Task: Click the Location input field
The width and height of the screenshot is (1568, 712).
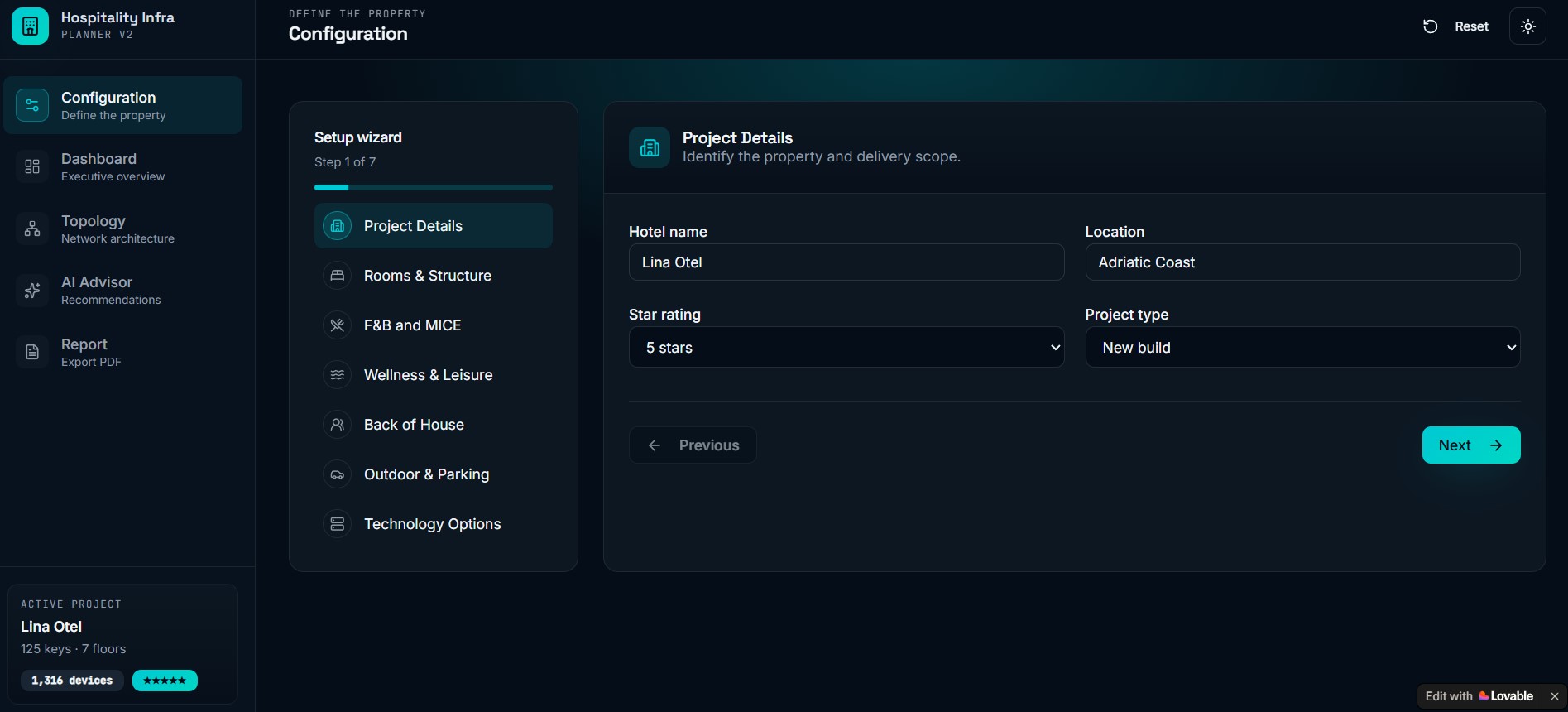Action: pos(1302,262)
